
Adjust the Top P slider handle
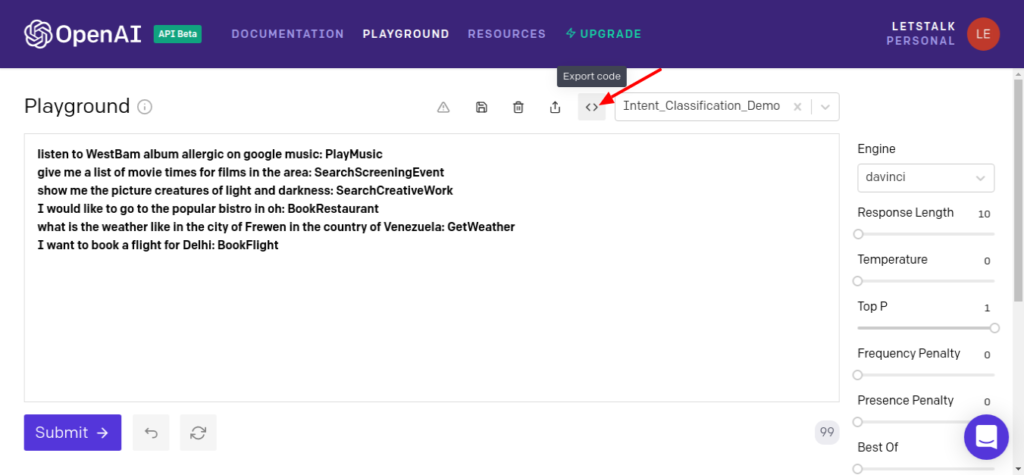994,328
